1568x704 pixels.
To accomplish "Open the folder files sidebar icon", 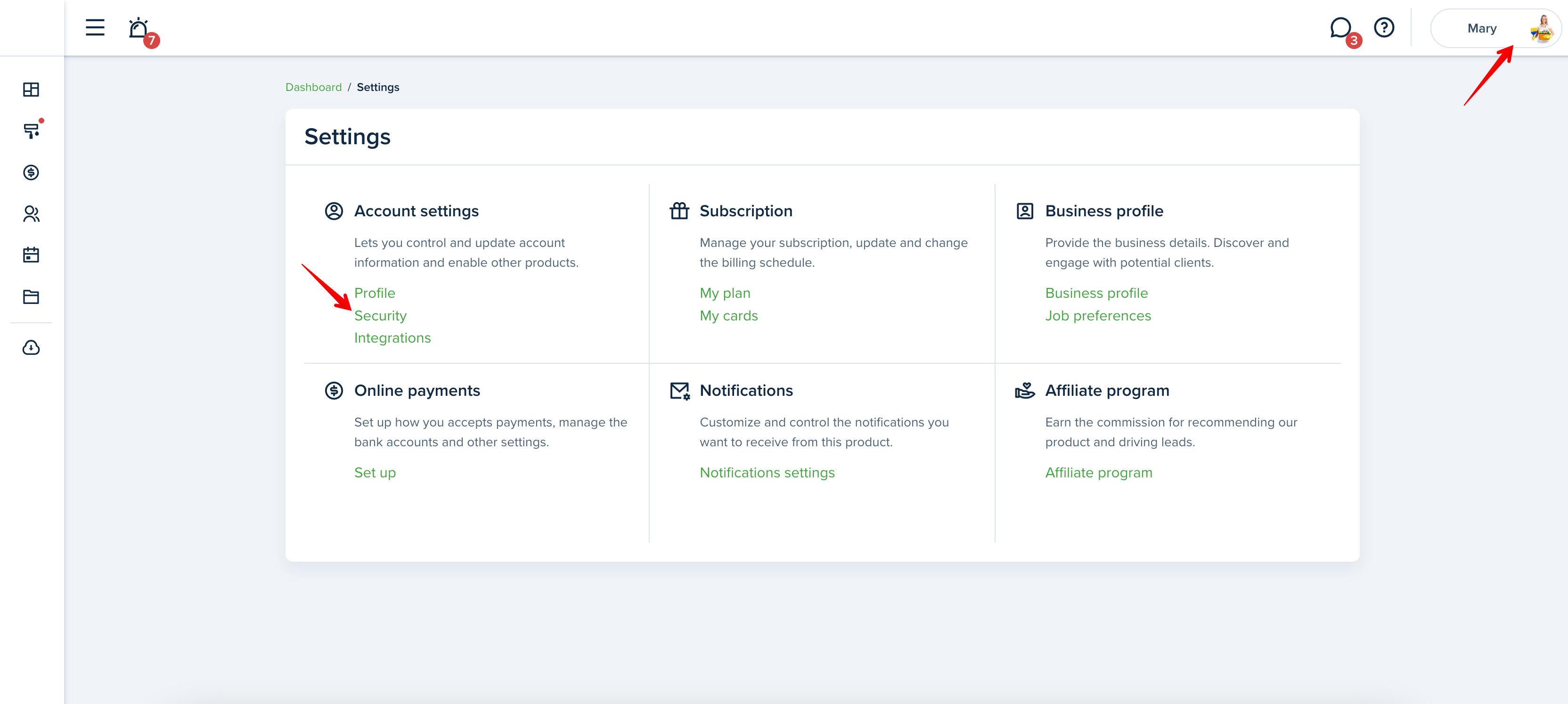I will coord(31,297).
